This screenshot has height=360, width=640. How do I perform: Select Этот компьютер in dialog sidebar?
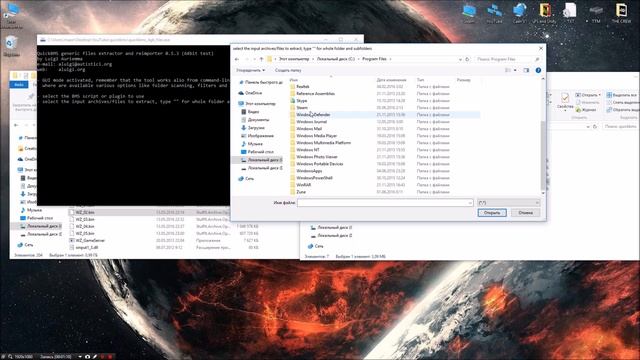click(x=257, y=104)
